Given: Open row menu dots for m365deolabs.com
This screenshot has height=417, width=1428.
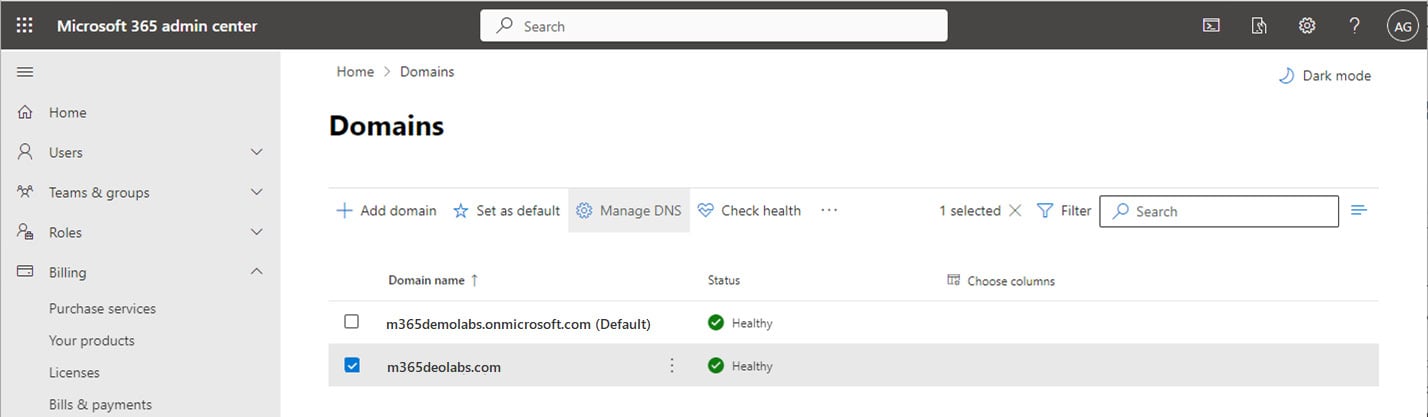Looking at the screenshot, I should pyautogui.click(x=672, y=366).
